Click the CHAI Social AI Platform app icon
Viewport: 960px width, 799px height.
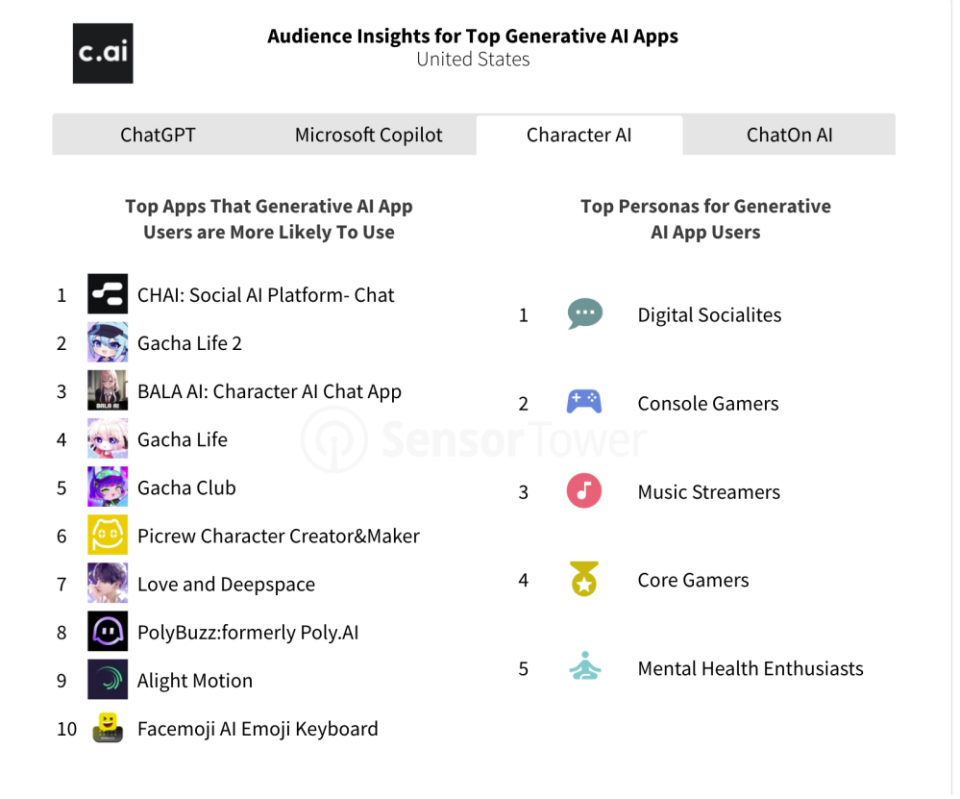pos(107,294)
